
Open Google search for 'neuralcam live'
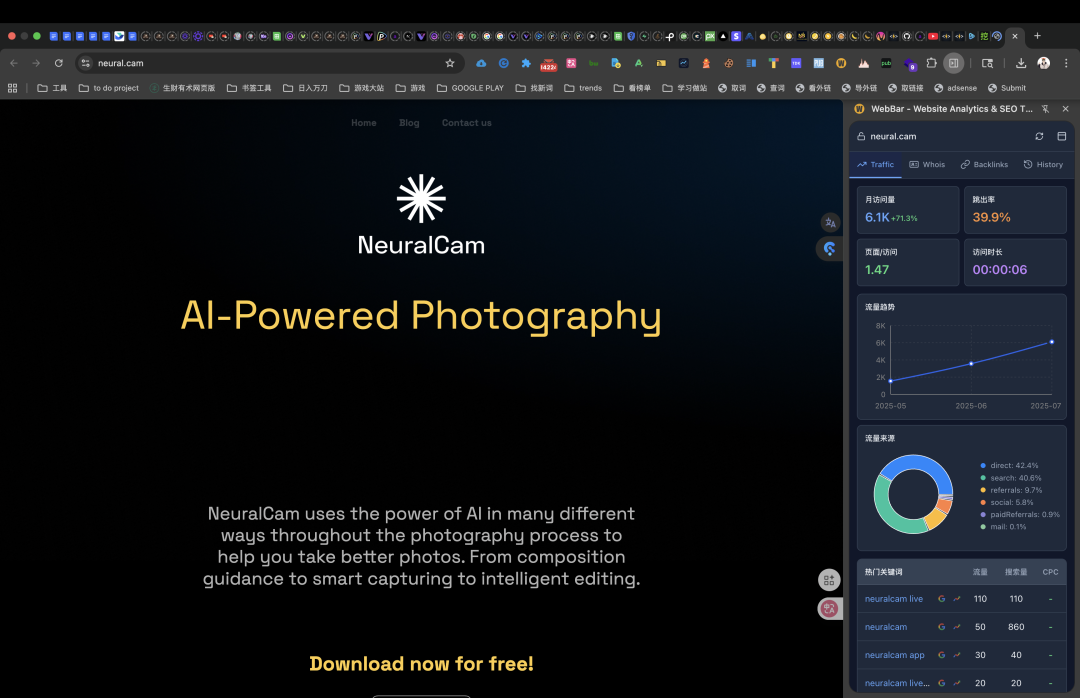tap(942, 599)
